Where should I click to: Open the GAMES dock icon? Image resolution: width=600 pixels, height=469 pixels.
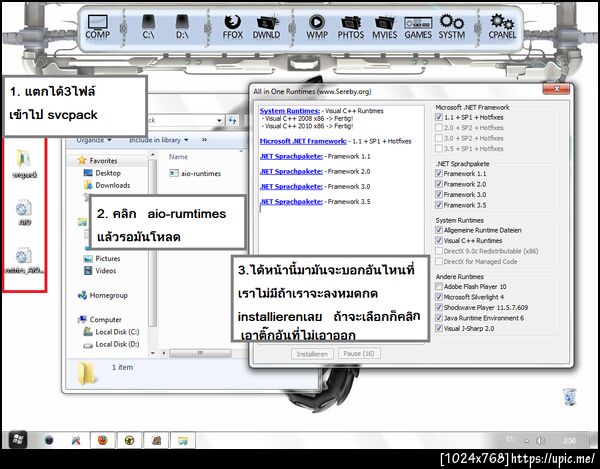[418, 27]
